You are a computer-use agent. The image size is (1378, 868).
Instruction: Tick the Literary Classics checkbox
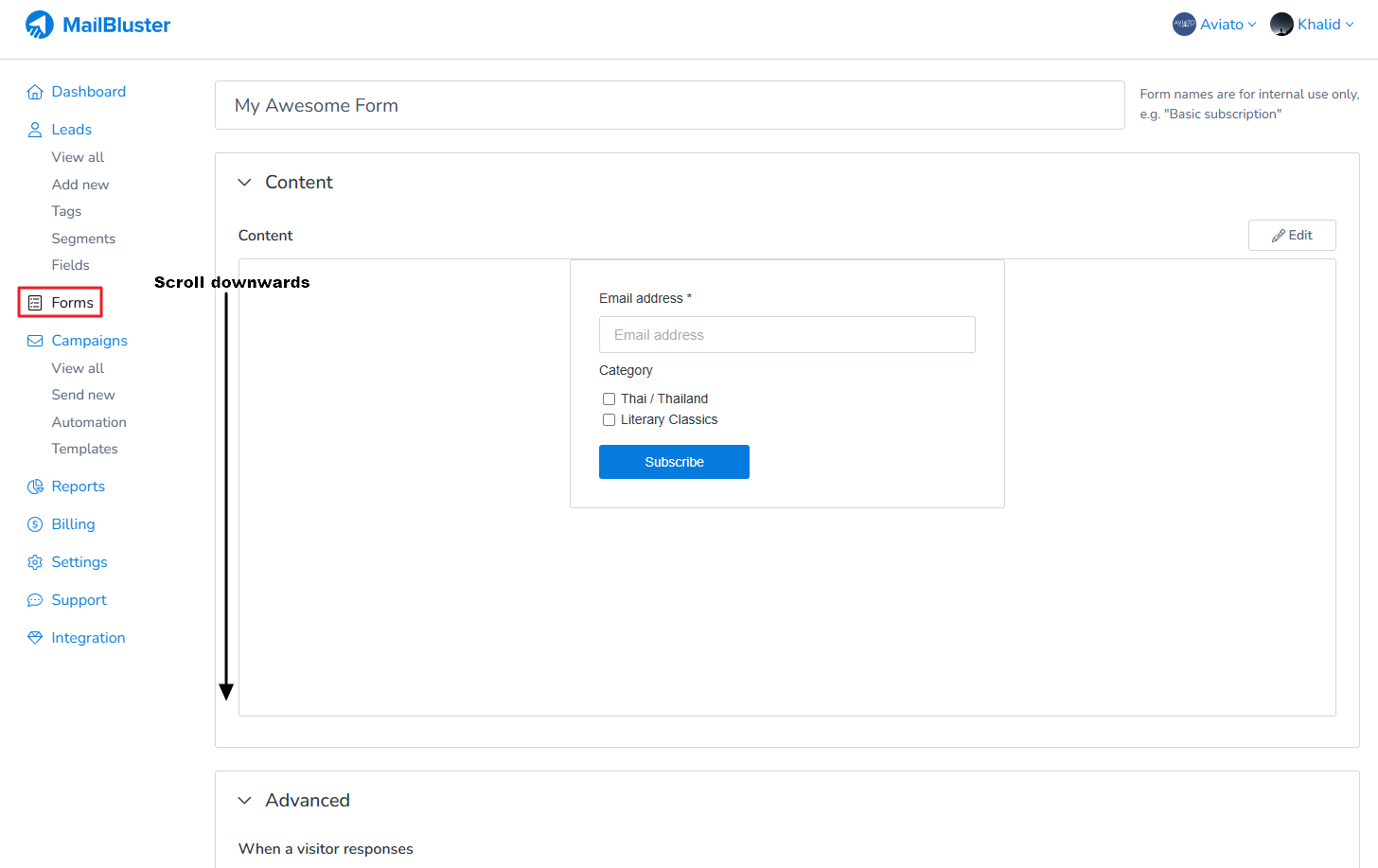pyautogui.click(x=609, y=420)
